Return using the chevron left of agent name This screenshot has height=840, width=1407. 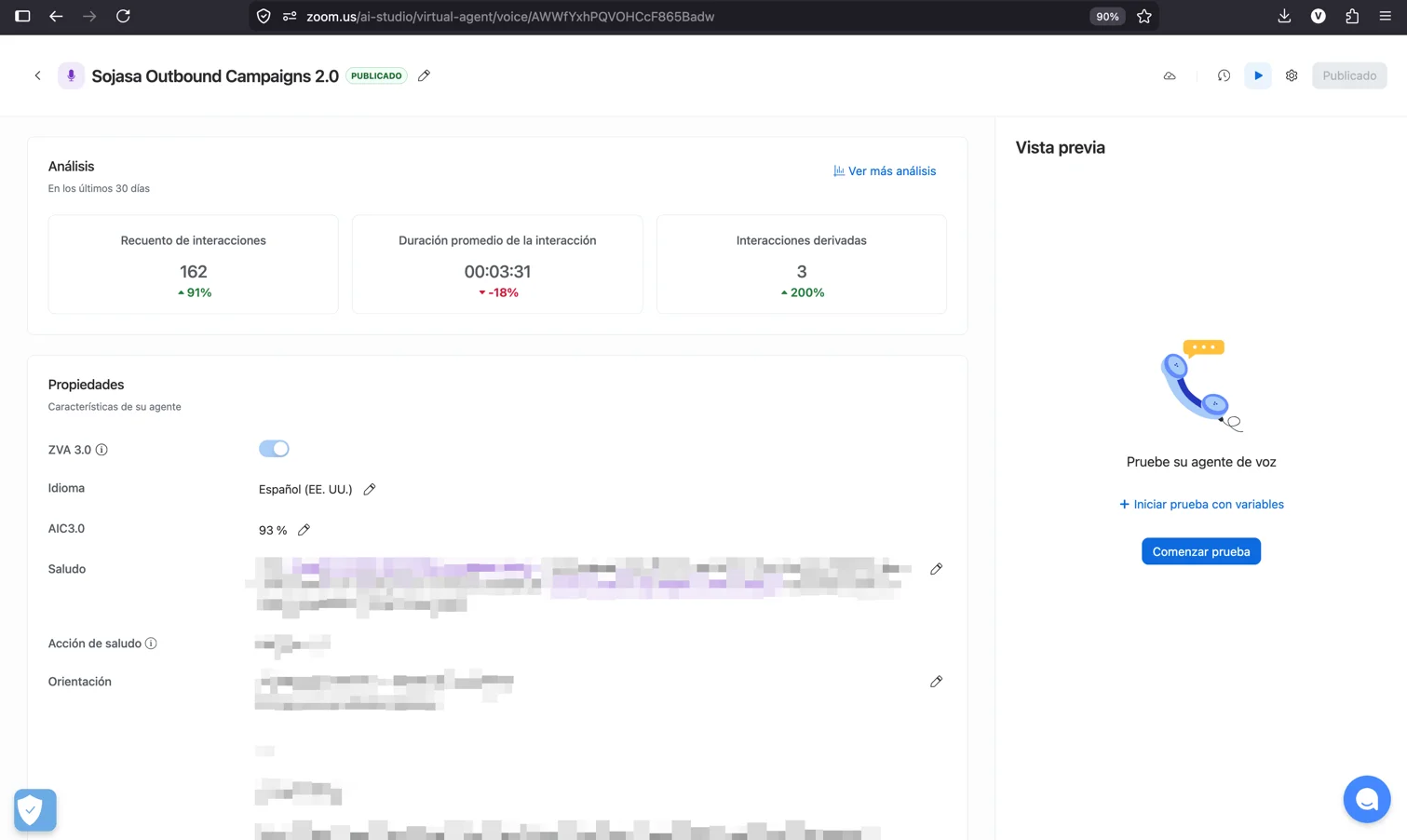click(37, 75)
